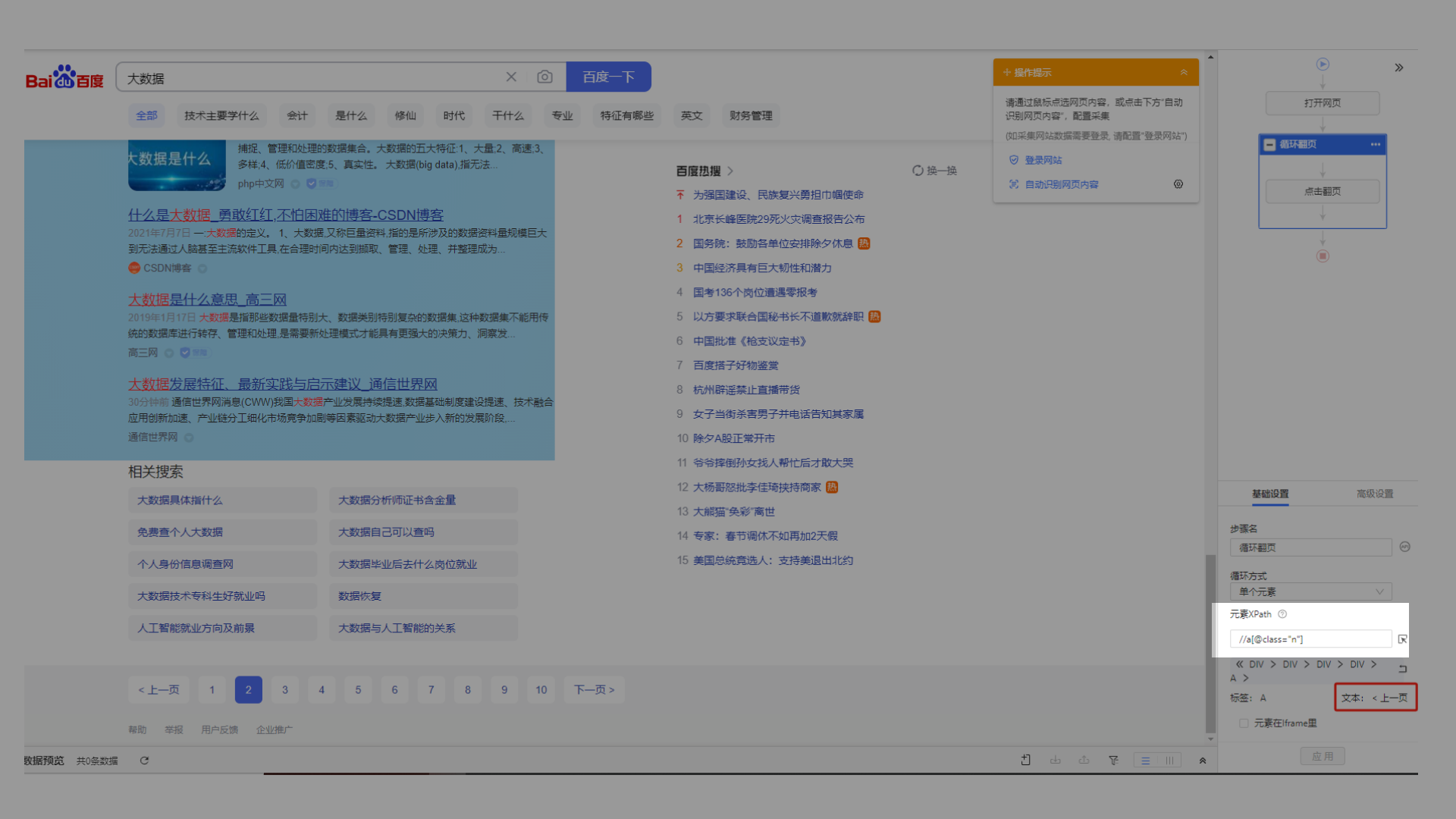This screenshot has width=1456, height=819.
Task: Click the camera image search icon
Action: click(544, 77)
